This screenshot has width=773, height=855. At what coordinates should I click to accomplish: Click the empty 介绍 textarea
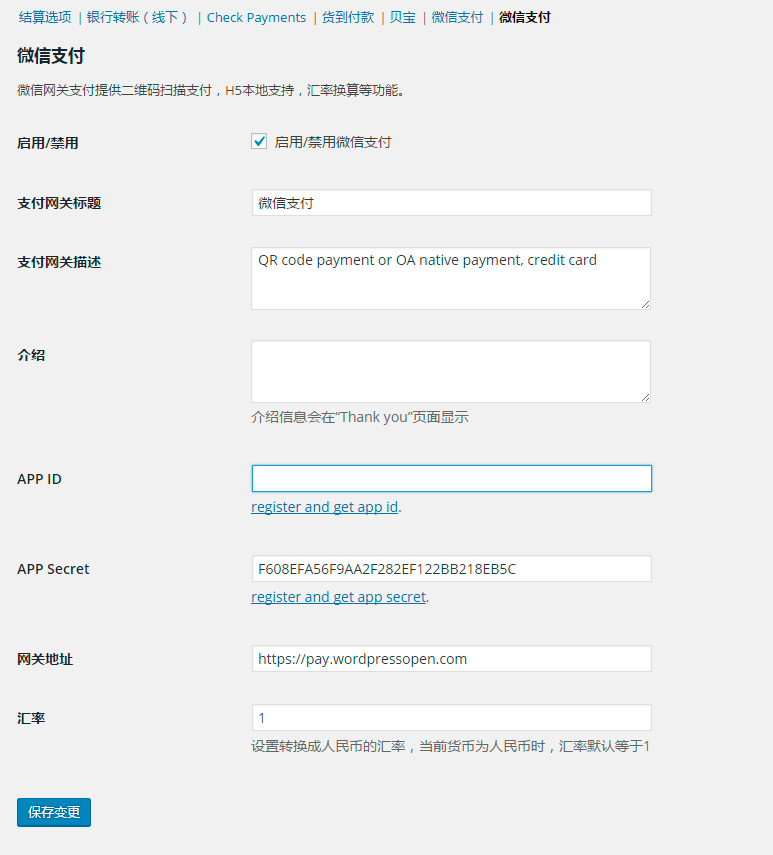[x=451, y=371]
